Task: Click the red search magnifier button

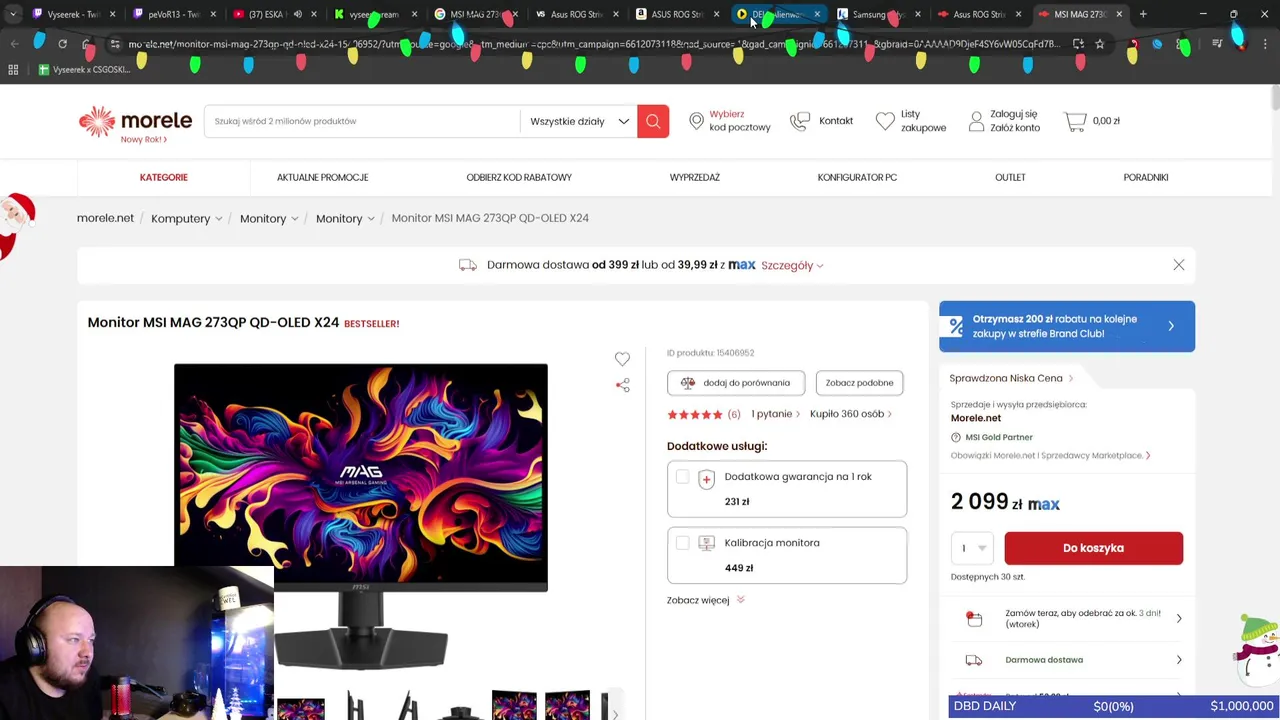Action: [653, 121]
